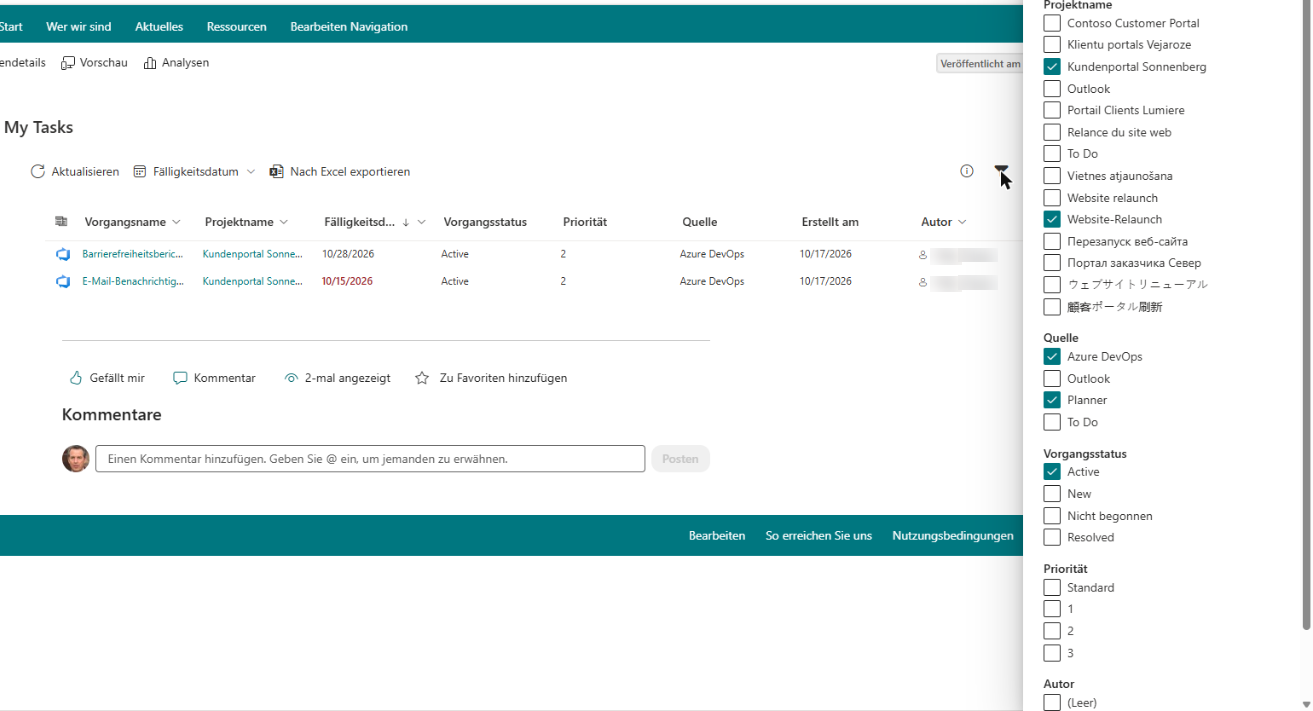Click the column type icon in table header
Viewport: 1313px width, 711px height.
pos(61,222)
